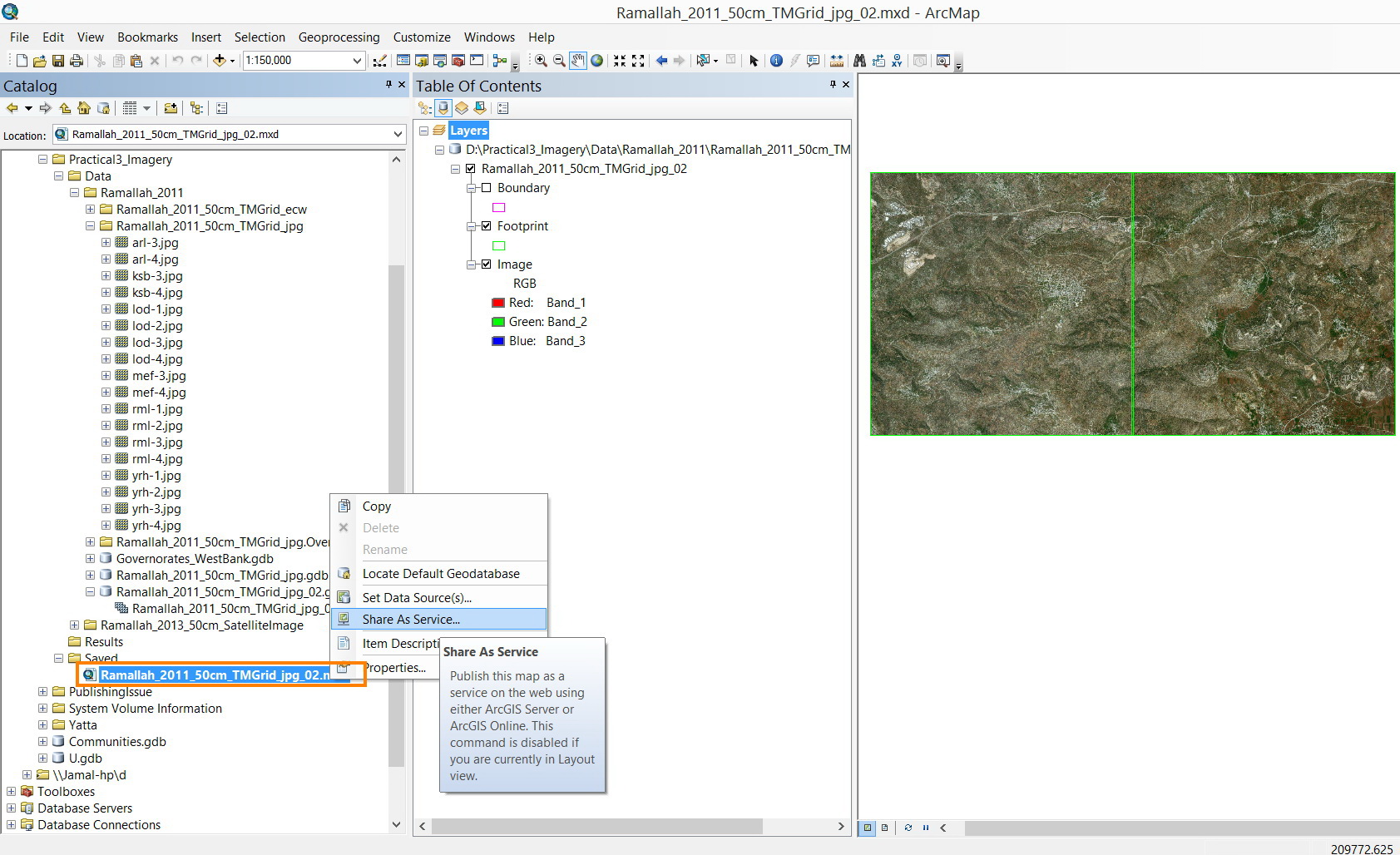Toggle the Image layer checkbox
Screen dimensions: 1400x855
click(487, 264)
